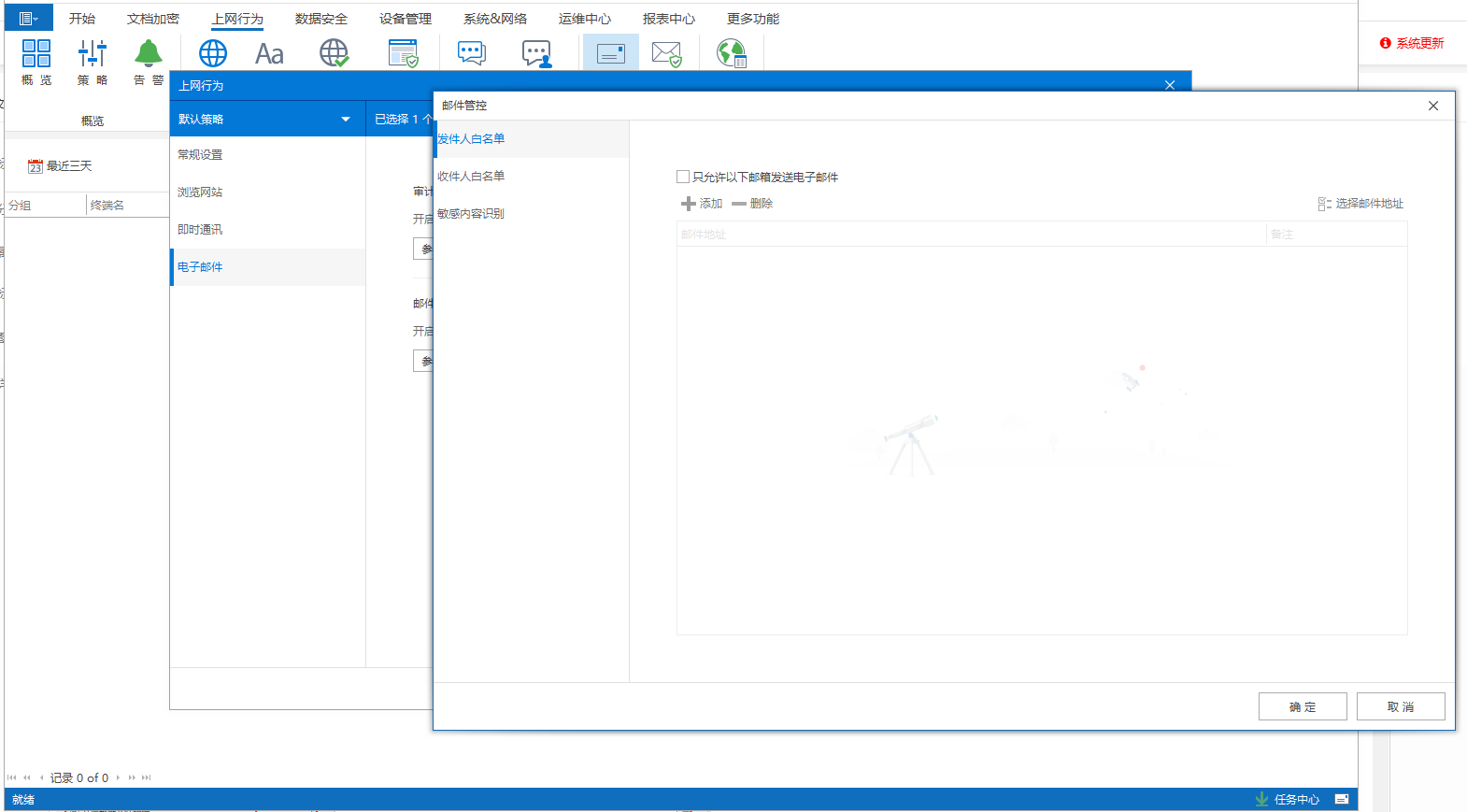The image size is (1467, 812).
Task: Click the 取消 button in 邮件管控 dialog
Action: (x=1401, y=706)
